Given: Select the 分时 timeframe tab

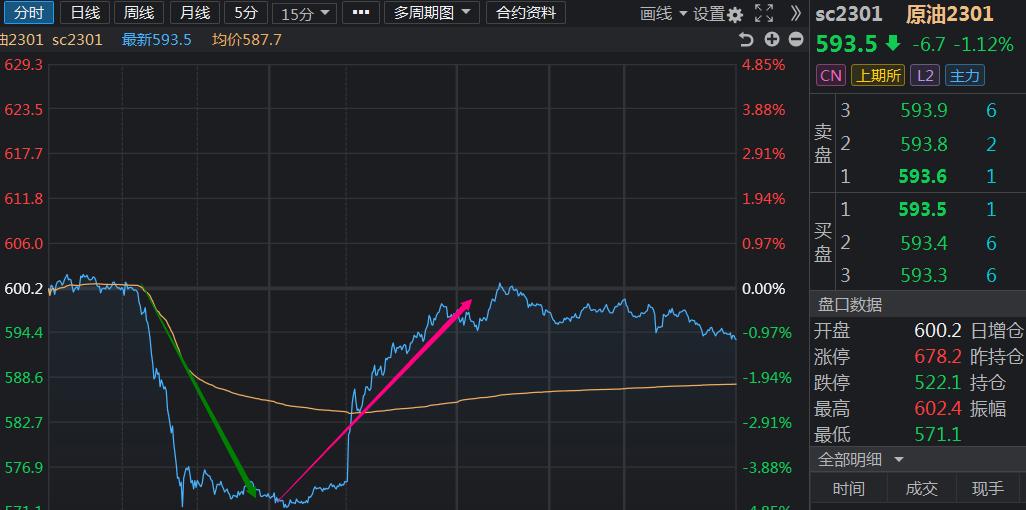Looking at the screenshot, I should [x=29, y=12].
